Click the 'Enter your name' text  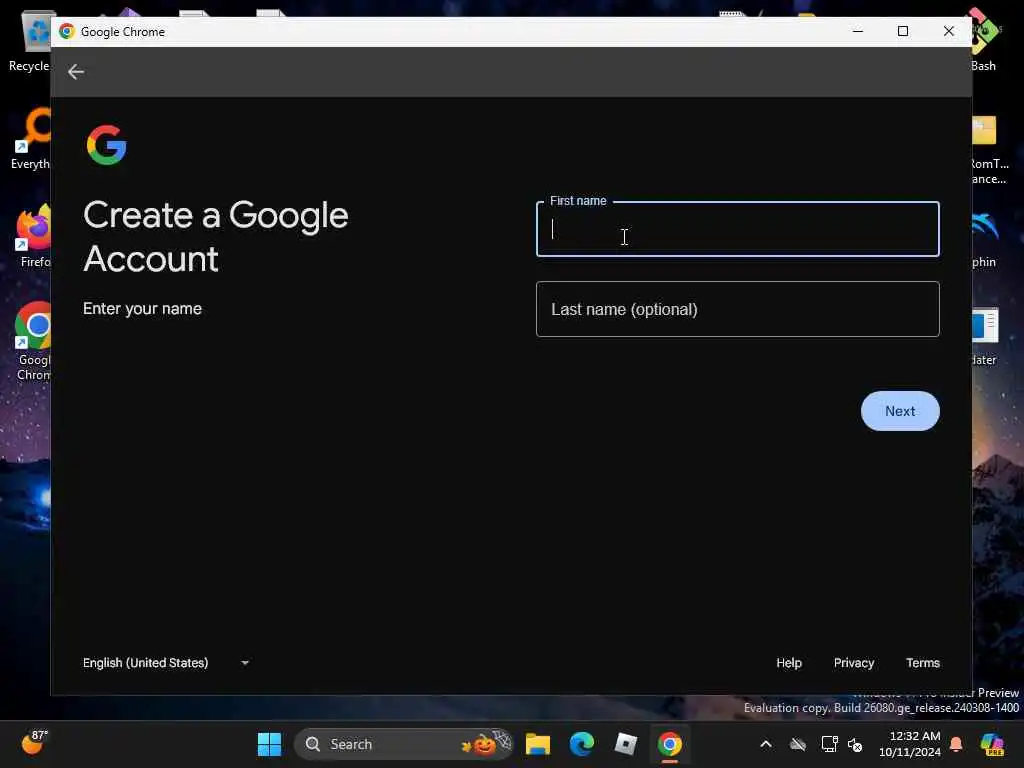point(142,309)
